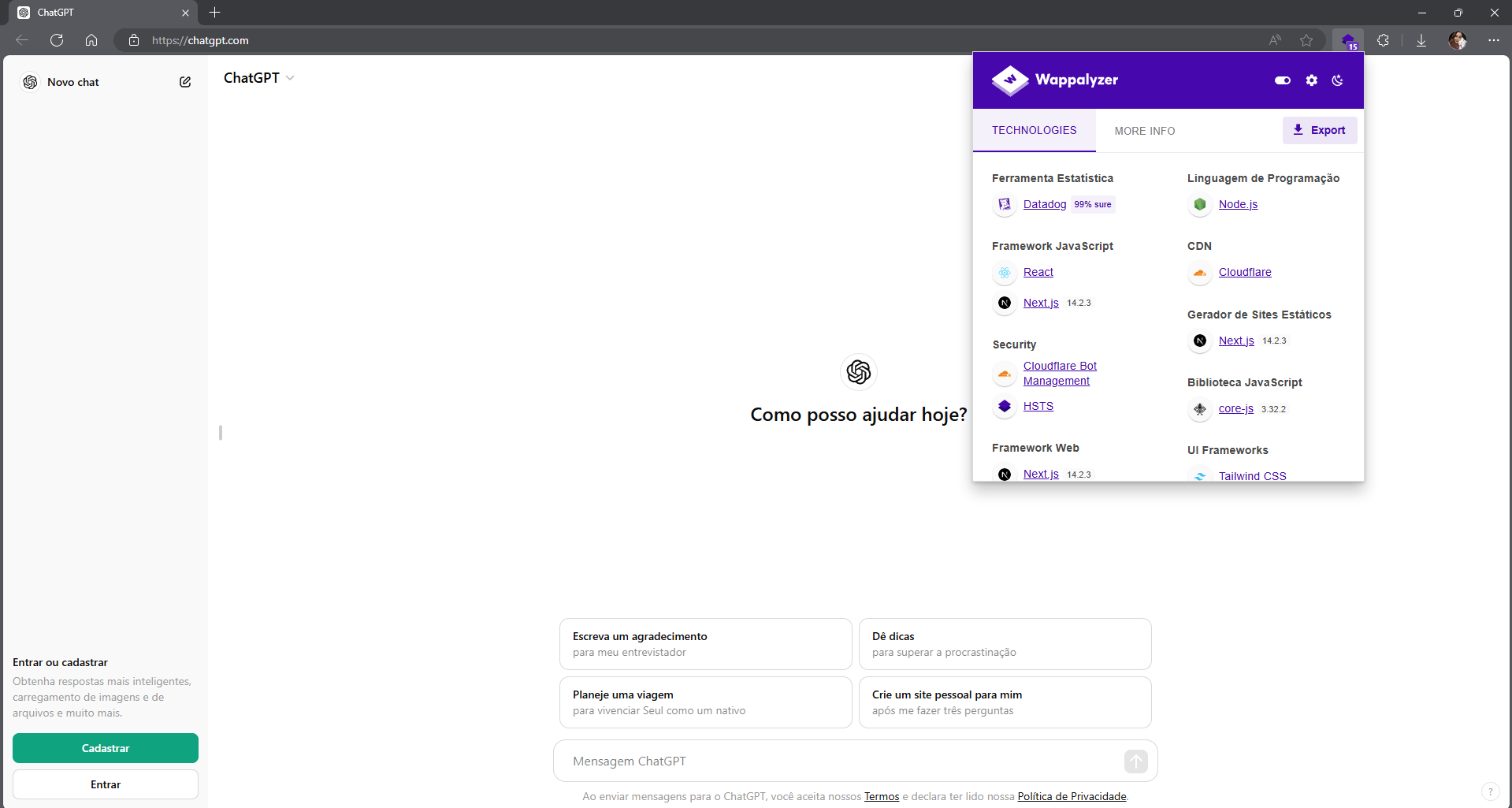Screen dimensions: 1512x808
Task: Click the back navigation arrow
Action: tap(22, 40)
